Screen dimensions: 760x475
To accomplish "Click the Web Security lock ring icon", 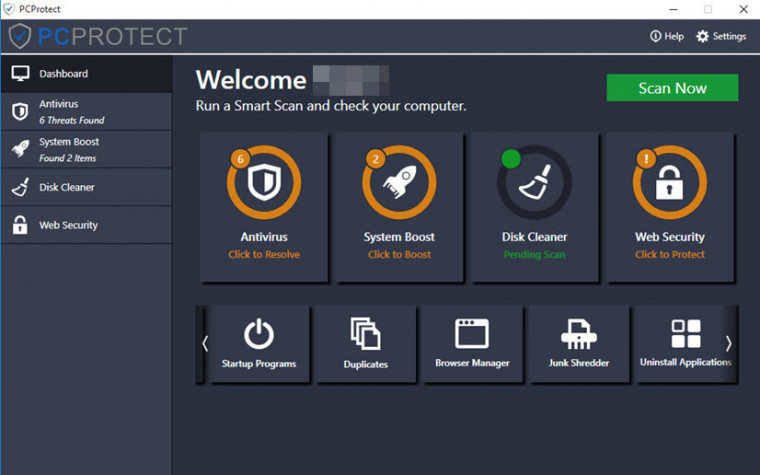I will pos(670,182).
